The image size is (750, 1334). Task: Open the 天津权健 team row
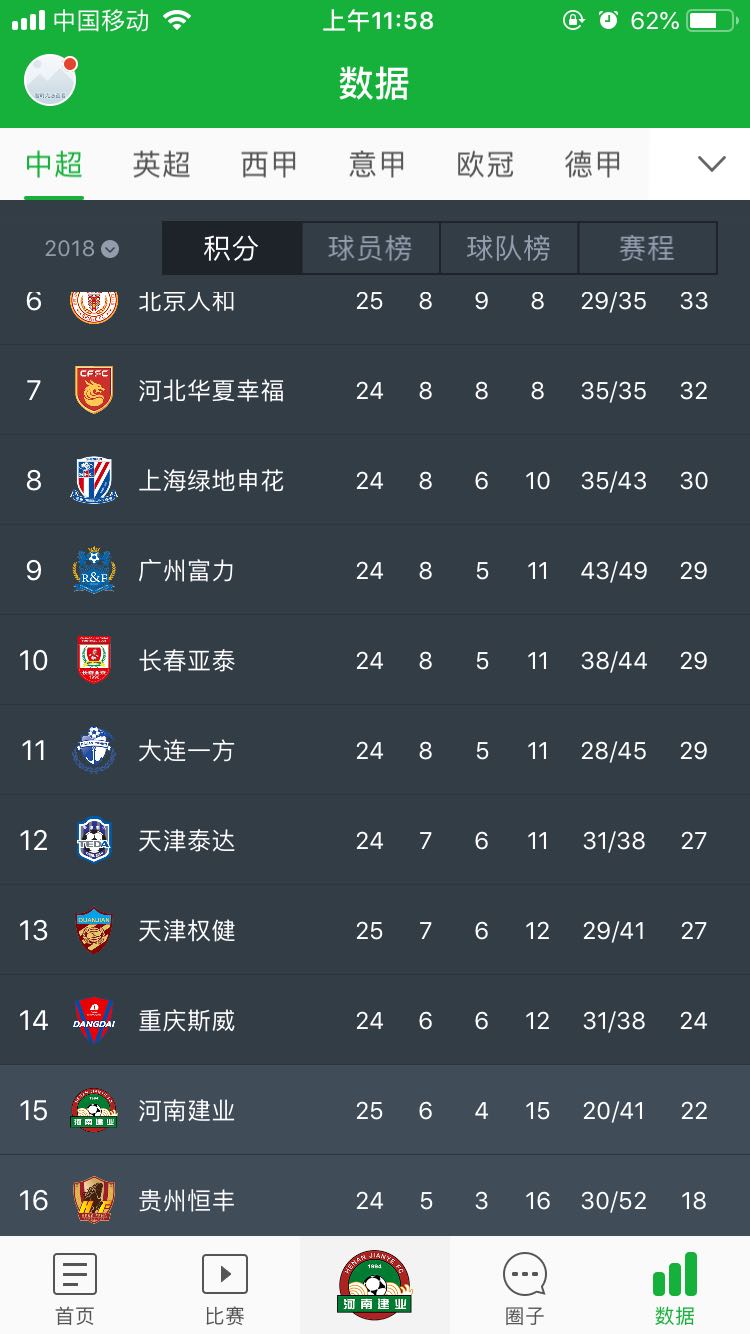pyautogui.click(x=375, y=930)
